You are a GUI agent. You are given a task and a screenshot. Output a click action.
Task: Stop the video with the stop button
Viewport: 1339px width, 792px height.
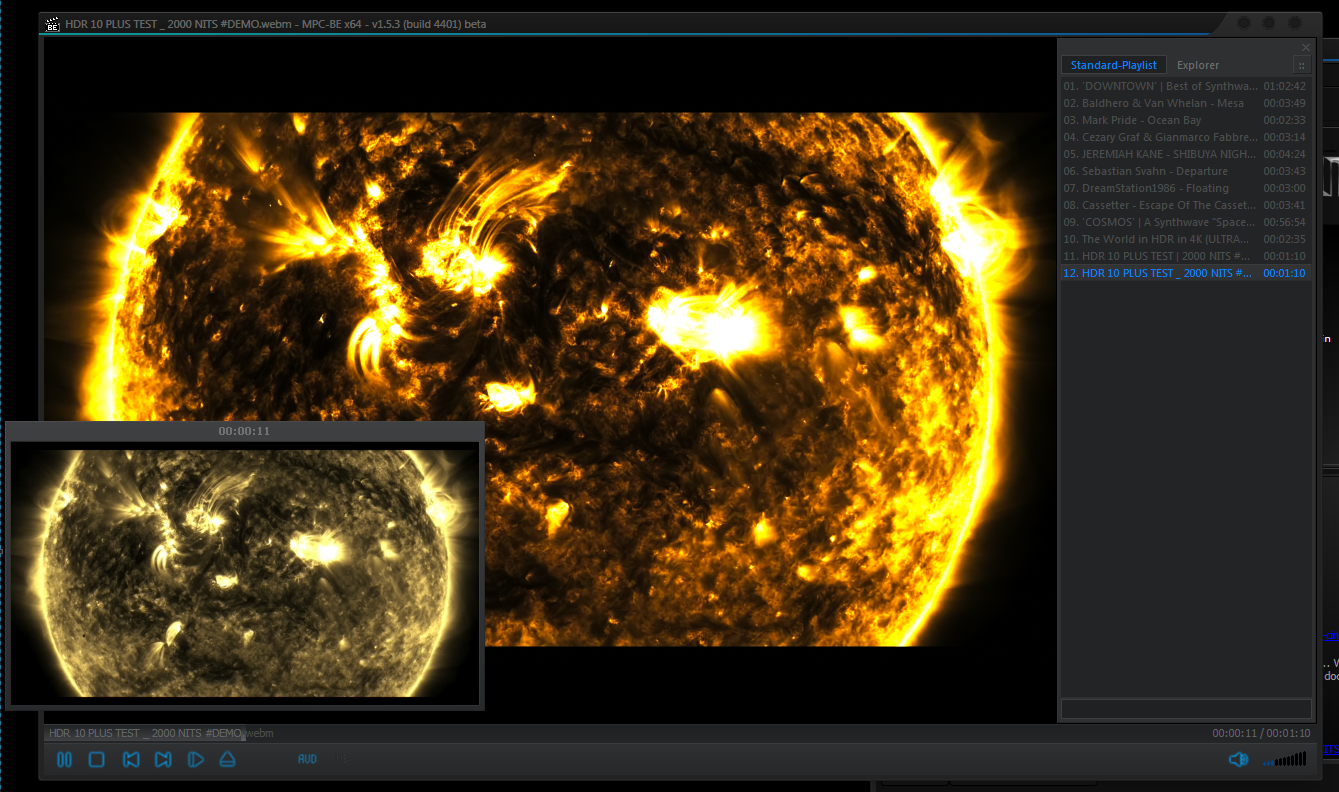click(97, 760)
